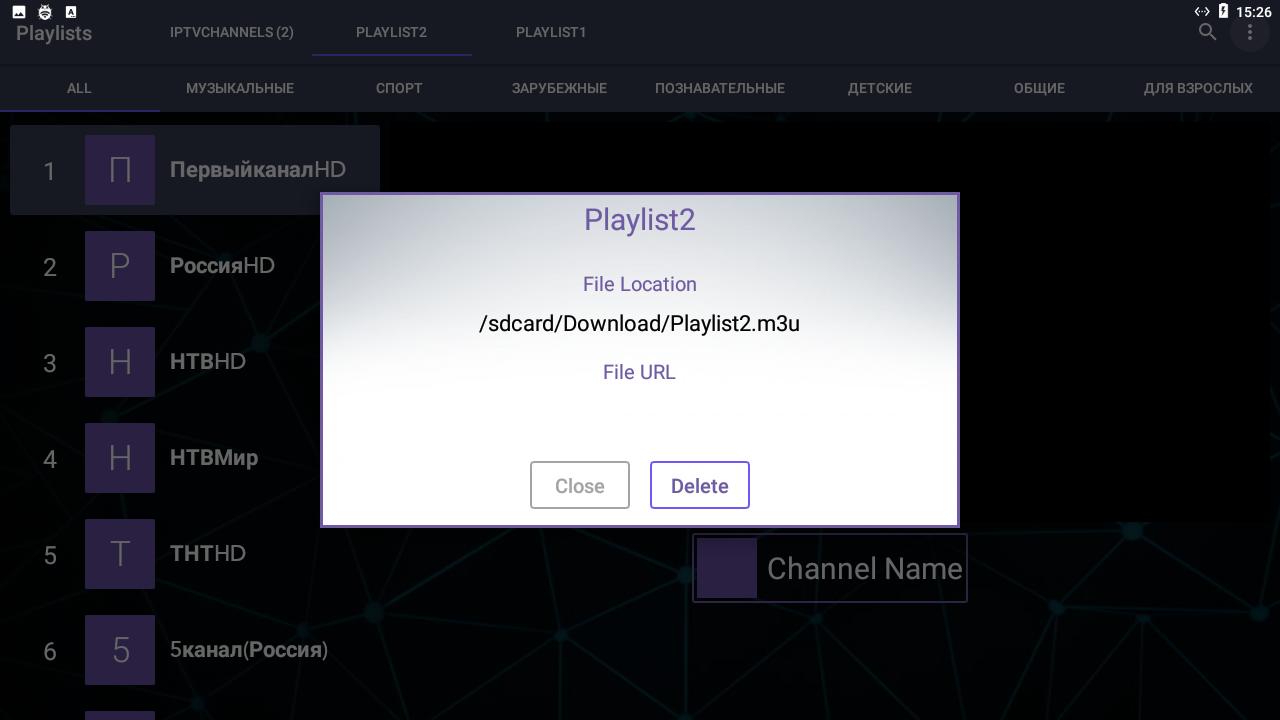Switch to PLAYLIST1 tab
Image resolution: width=1280 pixels, height=720 pixels.
[x=551, y=32]
